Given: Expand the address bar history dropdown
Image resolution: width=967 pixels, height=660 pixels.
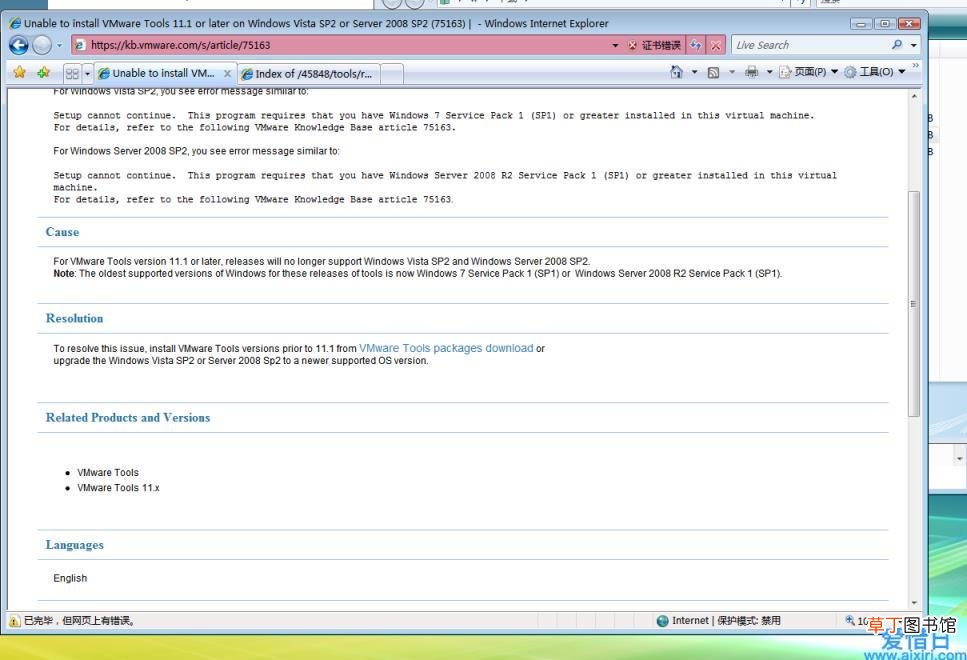Looking at the screenshot, I should [615, 45].
